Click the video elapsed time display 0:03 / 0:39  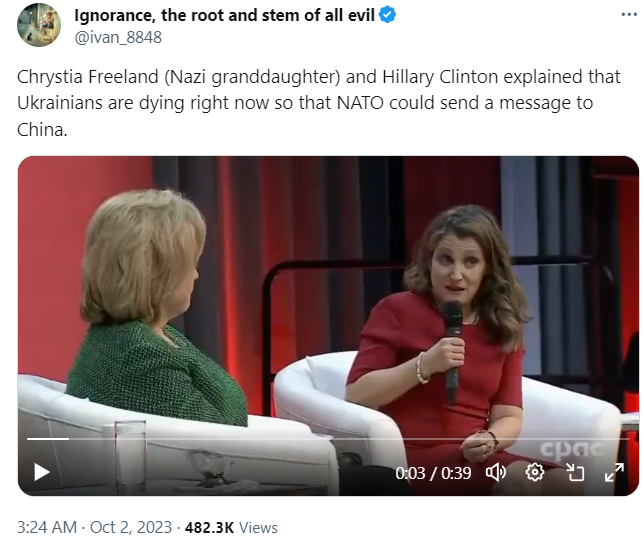pos(432,473)
